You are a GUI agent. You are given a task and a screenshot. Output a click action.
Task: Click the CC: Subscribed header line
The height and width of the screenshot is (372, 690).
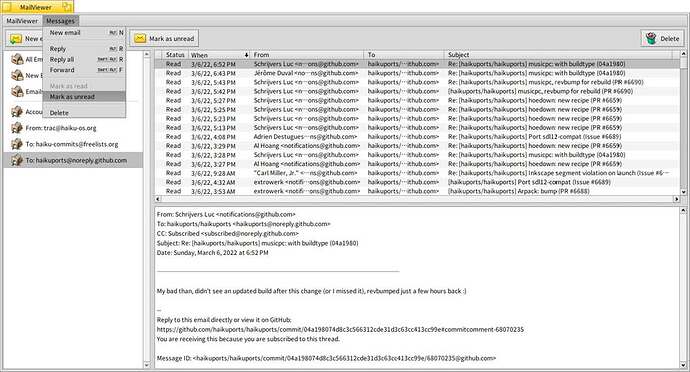pyautogui.click(x=228, y=233)
